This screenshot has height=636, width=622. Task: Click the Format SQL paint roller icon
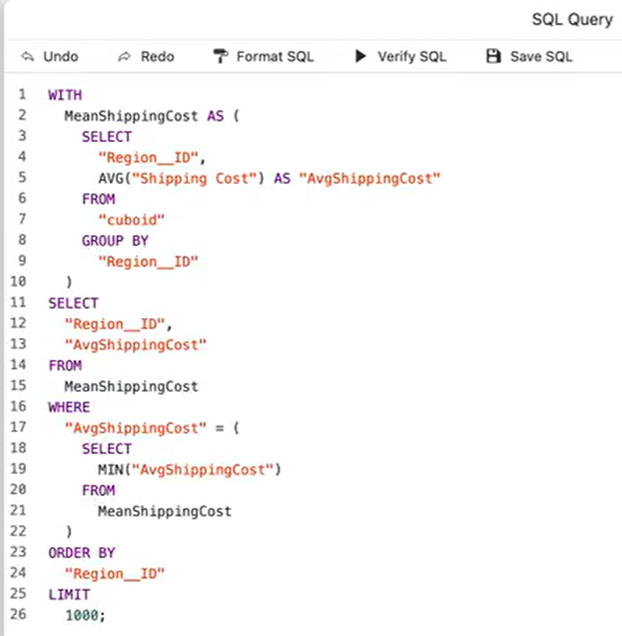coord(220,57)
